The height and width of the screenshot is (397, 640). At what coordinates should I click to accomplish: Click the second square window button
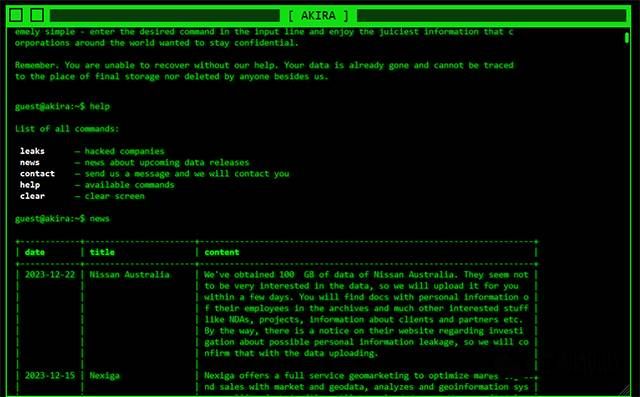37,16
